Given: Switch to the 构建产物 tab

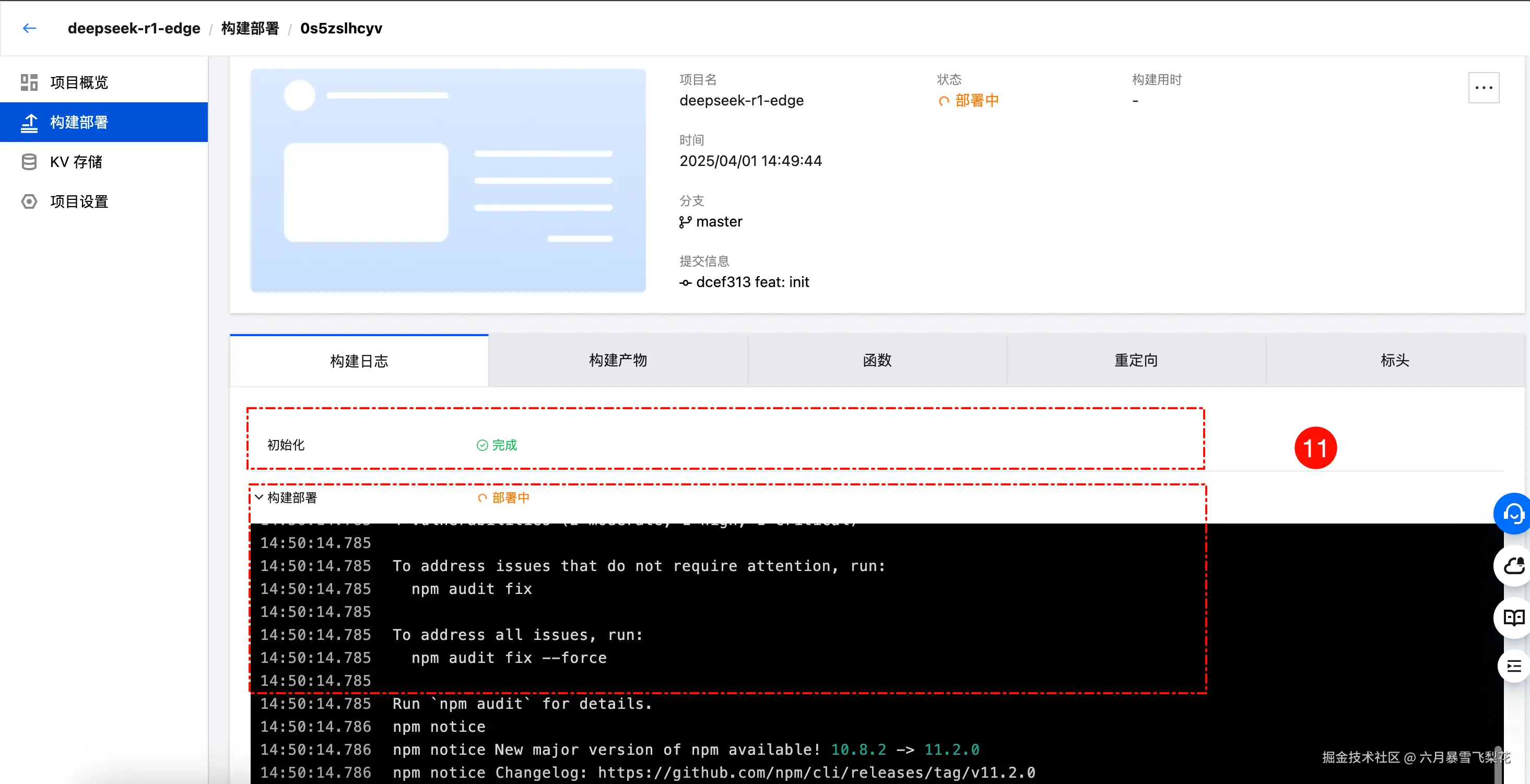Looking at the screenshot, I should pos(618,360).
